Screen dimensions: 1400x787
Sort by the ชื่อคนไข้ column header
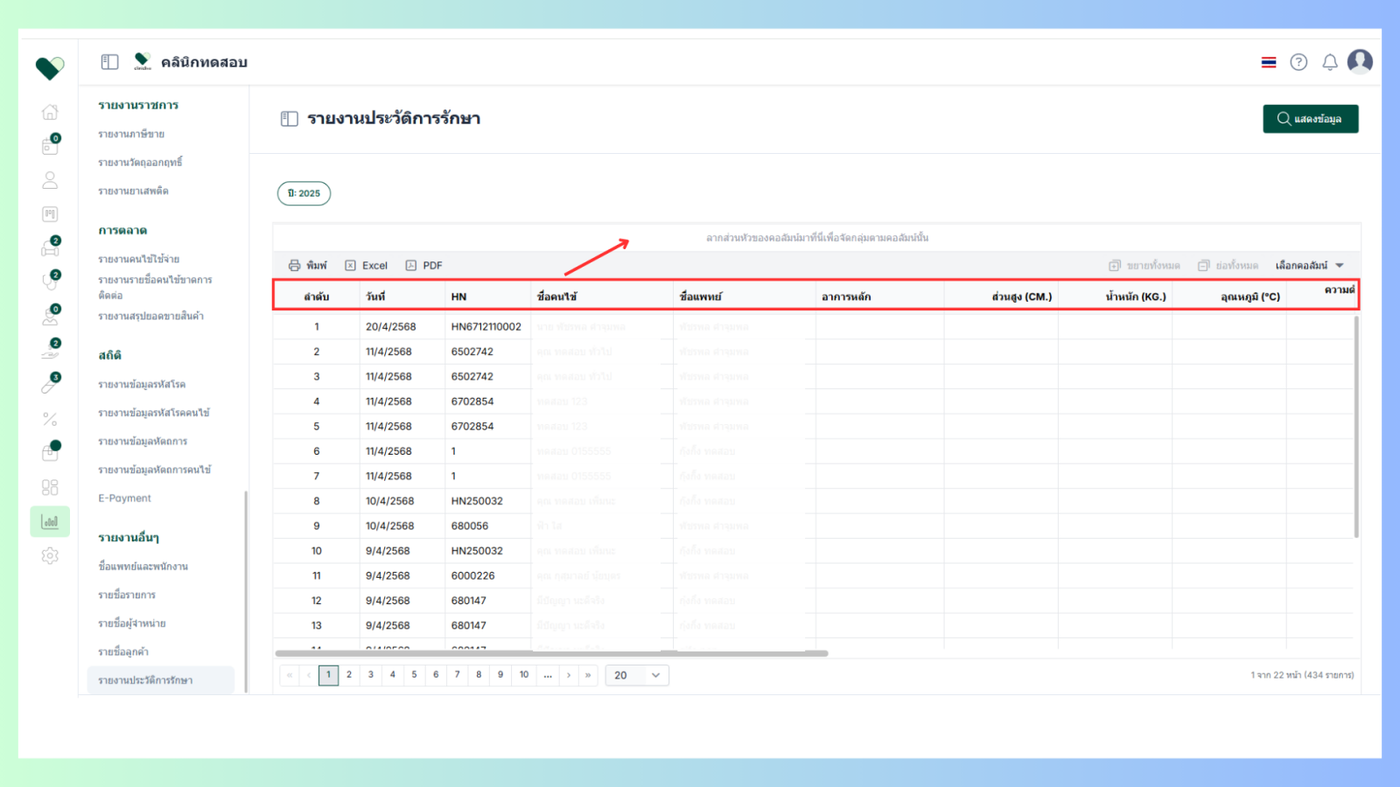tap(602, 297)
